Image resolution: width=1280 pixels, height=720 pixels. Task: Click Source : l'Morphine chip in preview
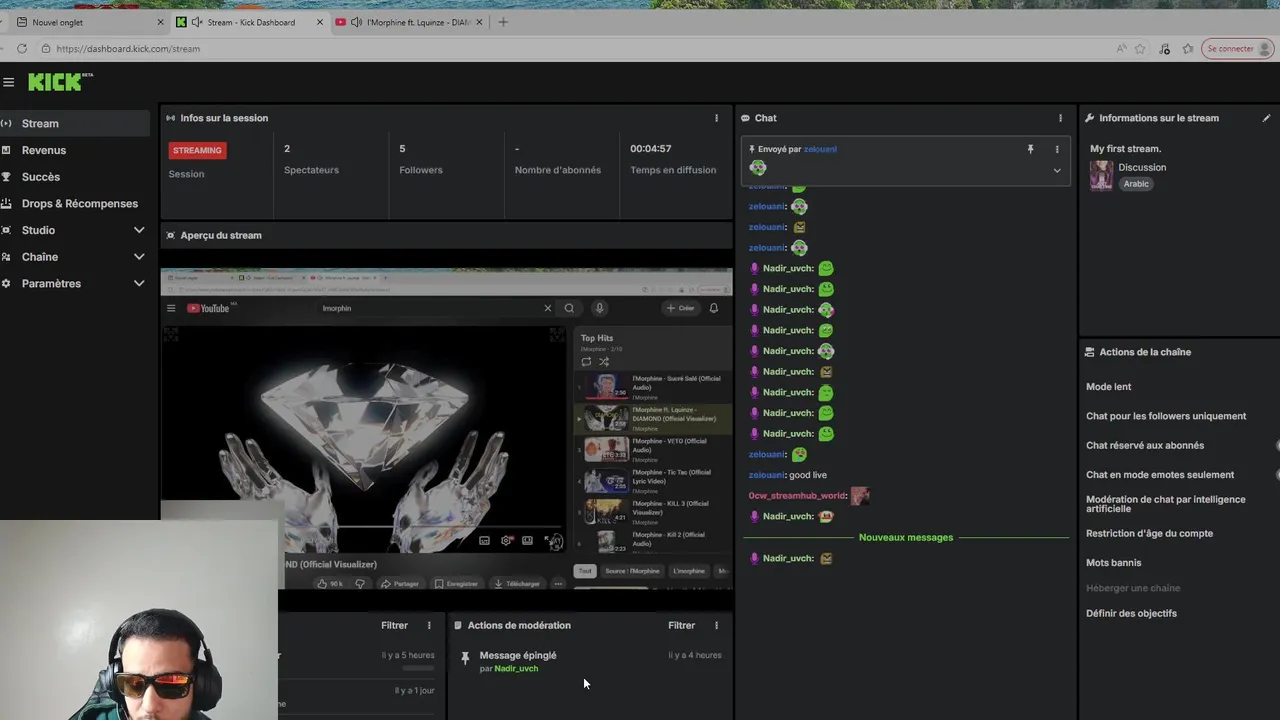point(632,571)
